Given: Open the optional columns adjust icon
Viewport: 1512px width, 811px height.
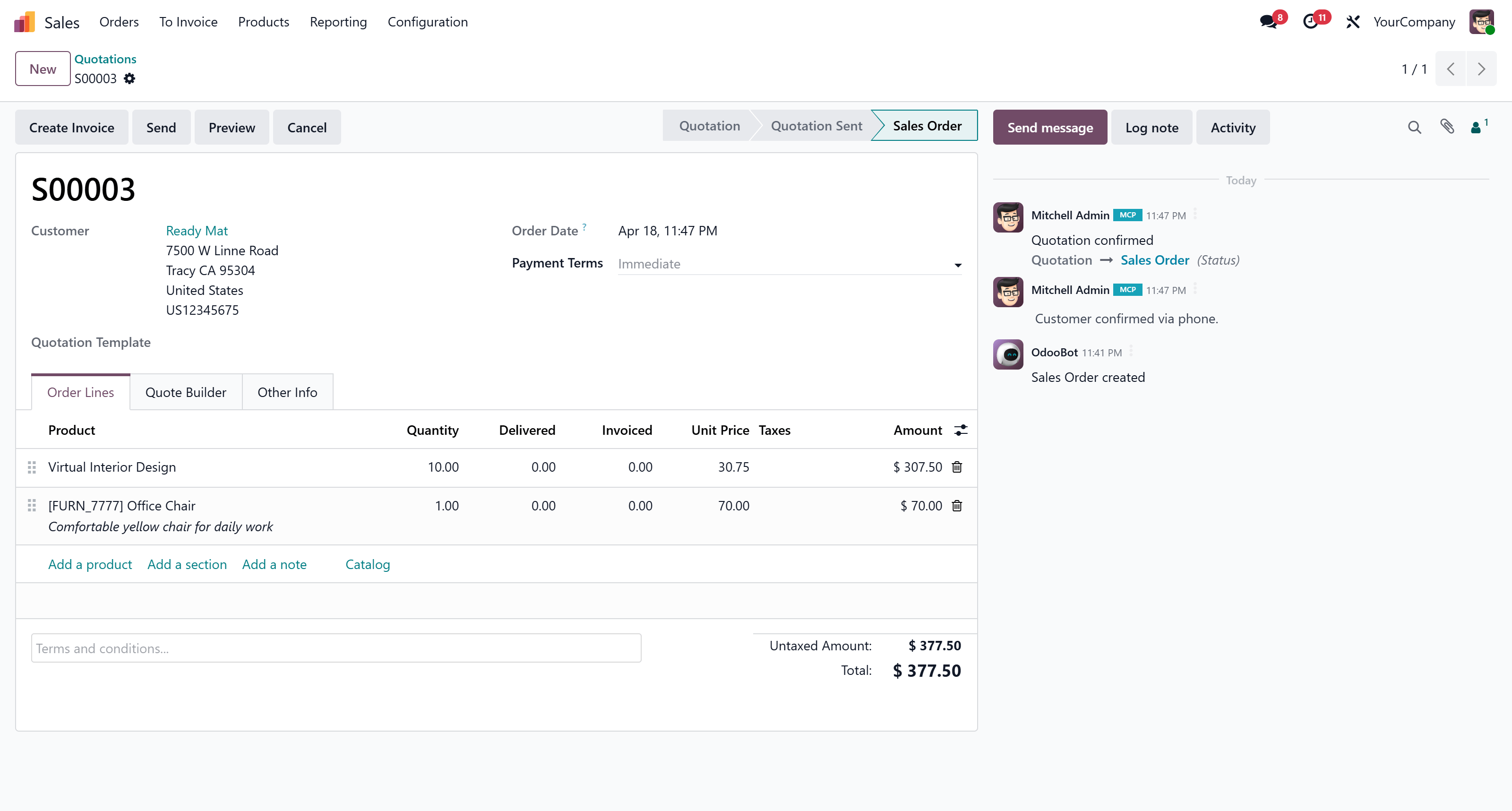Looking at the screenshot, I should [x=961, y=430].
